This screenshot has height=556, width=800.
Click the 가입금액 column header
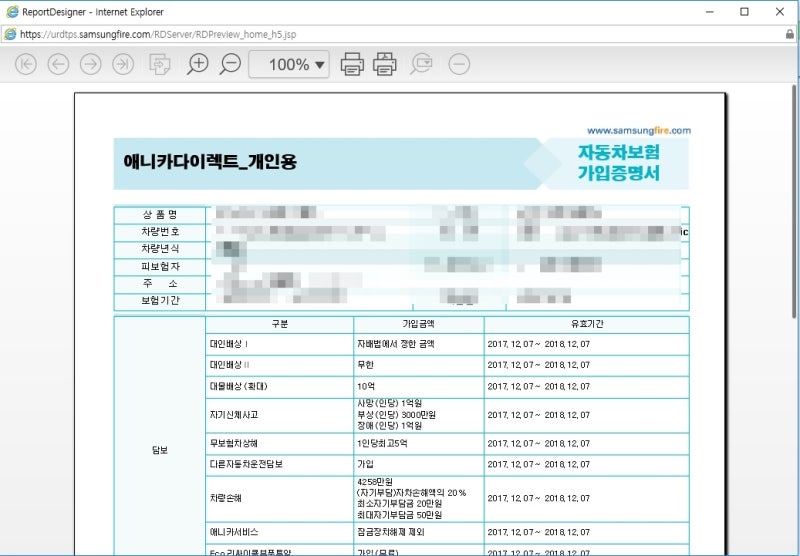418,324
